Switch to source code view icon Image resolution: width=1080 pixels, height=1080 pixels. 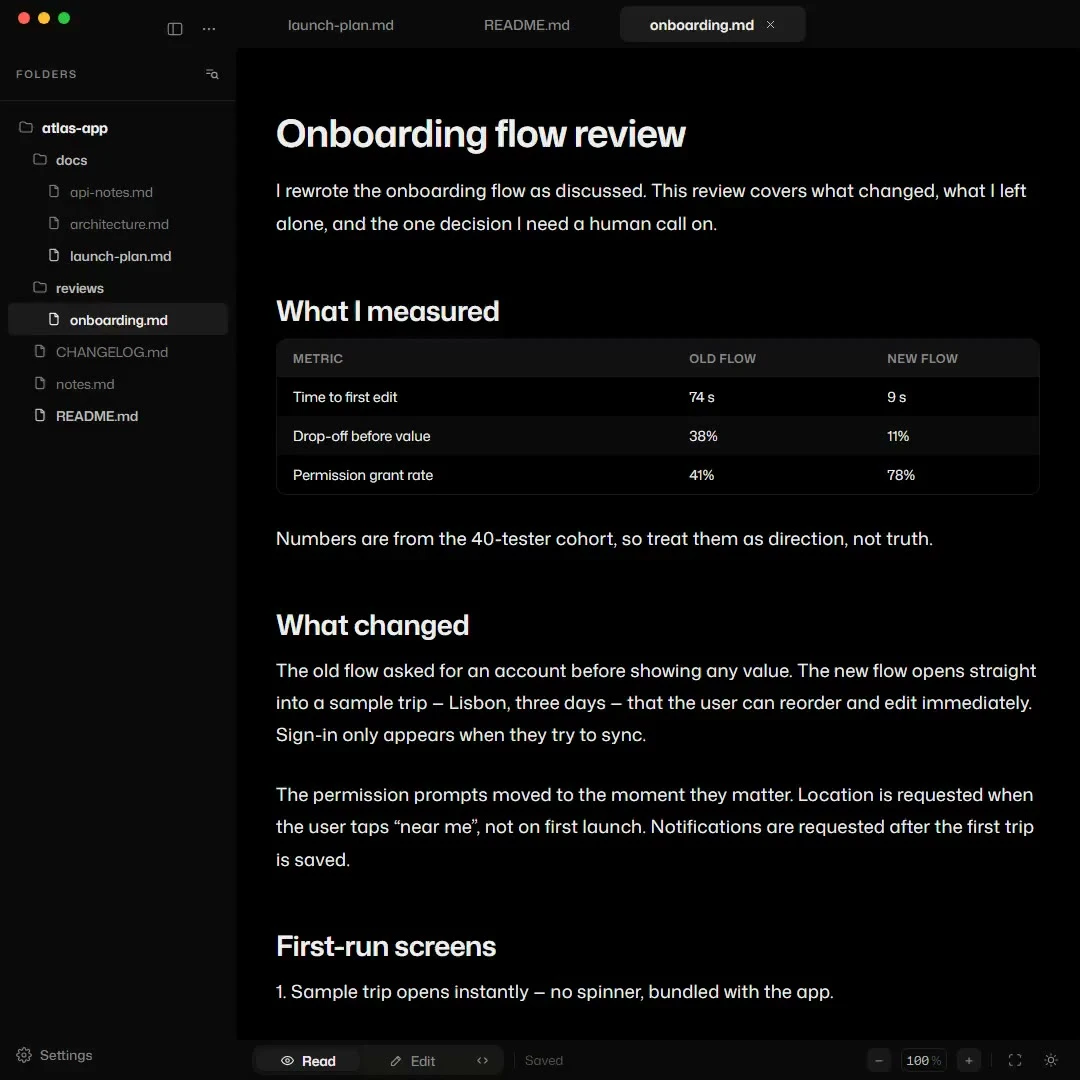coord(482,1060)
